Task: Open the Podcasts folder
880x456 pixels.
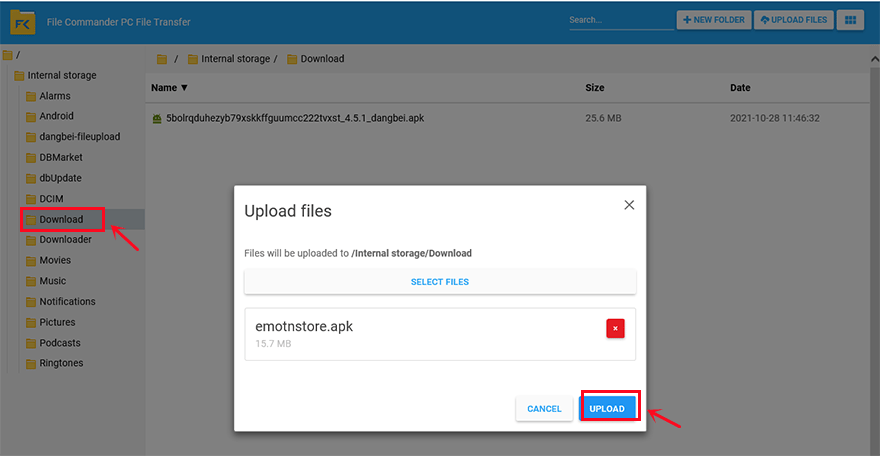Action: (59, 343)
